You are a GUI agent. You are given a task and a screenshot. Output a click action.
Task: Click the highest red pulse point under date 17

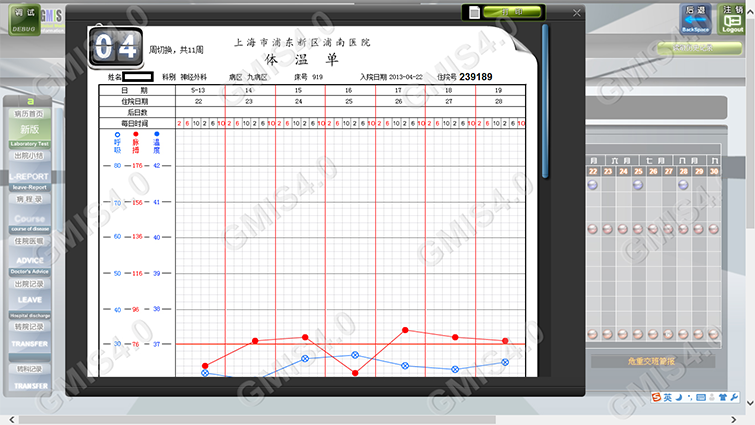coord(405,330)
